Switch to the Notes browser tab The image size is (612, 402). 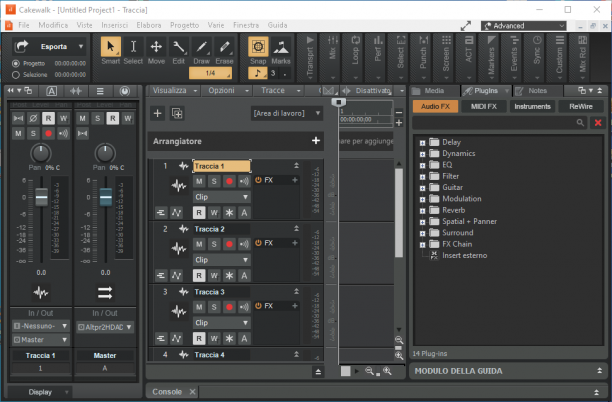[537, 91]
